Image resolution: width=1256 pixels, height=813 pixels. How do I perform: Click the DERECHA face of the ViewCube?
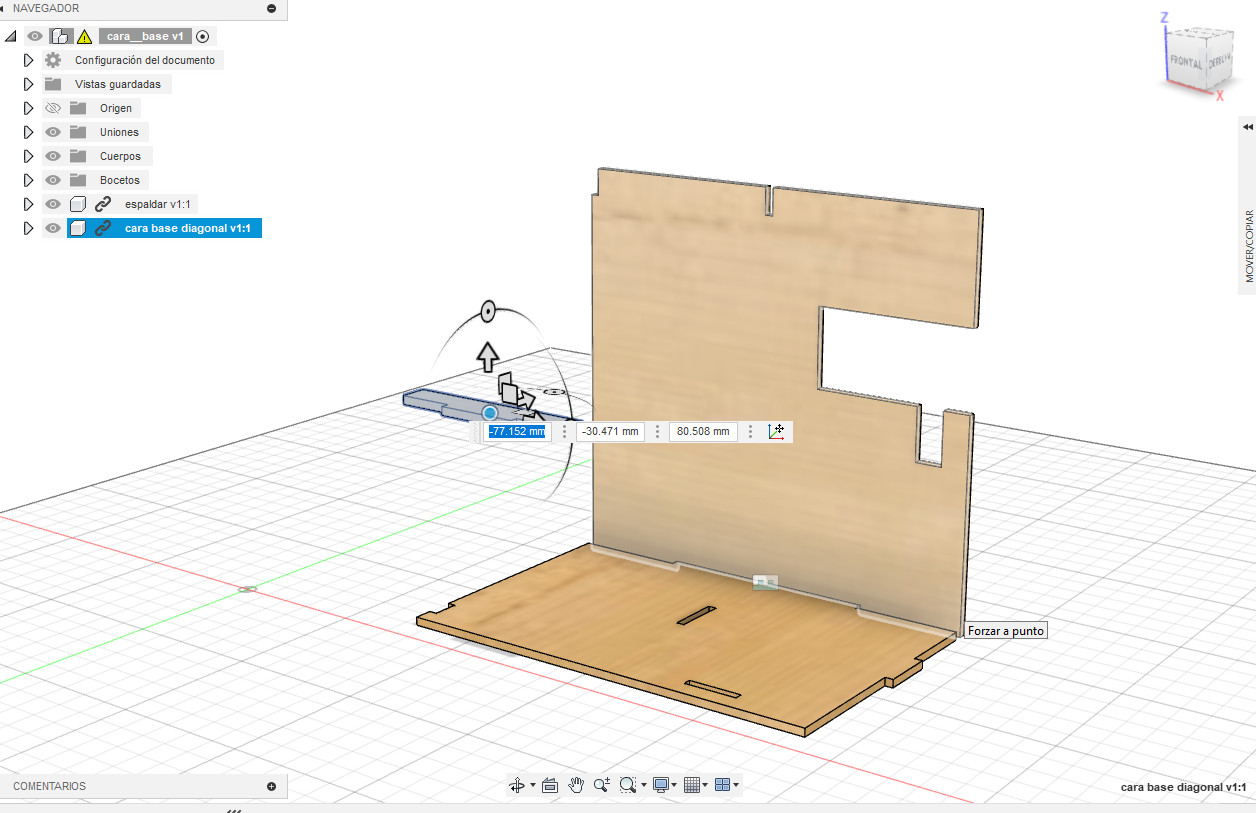click(x=1219, y=60)
